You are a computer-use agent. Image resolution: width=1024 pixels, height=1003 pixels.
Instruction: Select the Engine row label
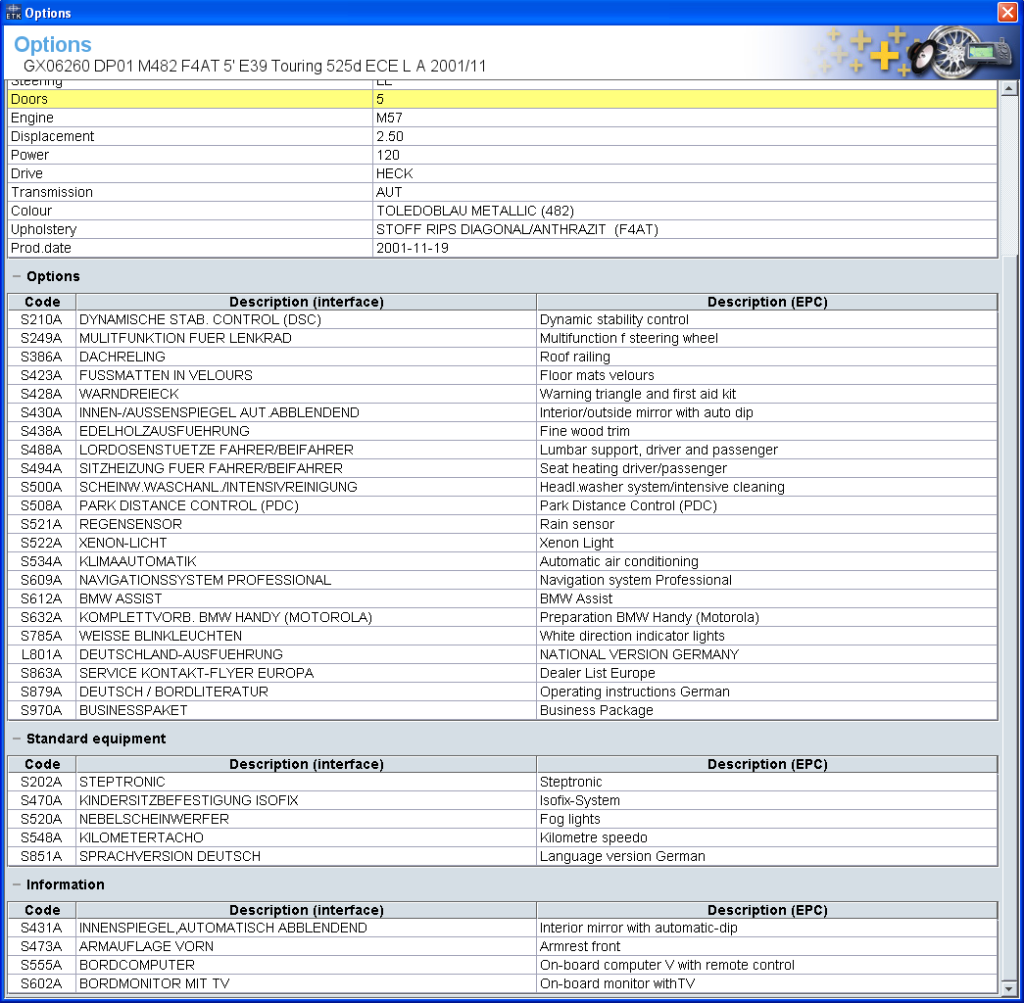(32, 118)
